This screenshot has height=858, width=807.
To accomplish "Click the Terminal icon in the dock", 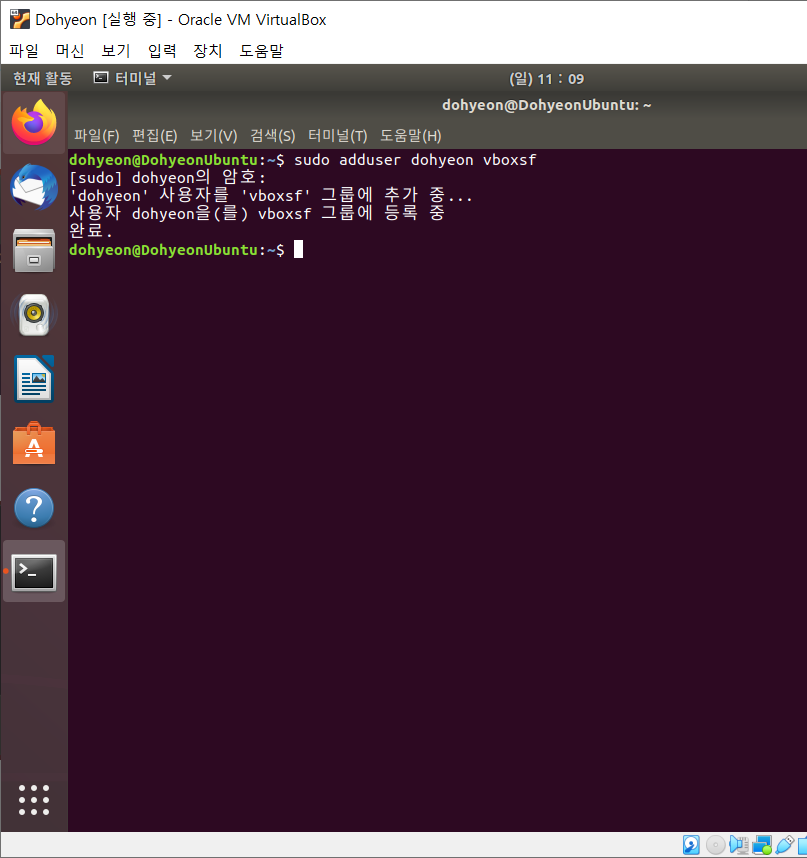I will click(x=34, y=572).
